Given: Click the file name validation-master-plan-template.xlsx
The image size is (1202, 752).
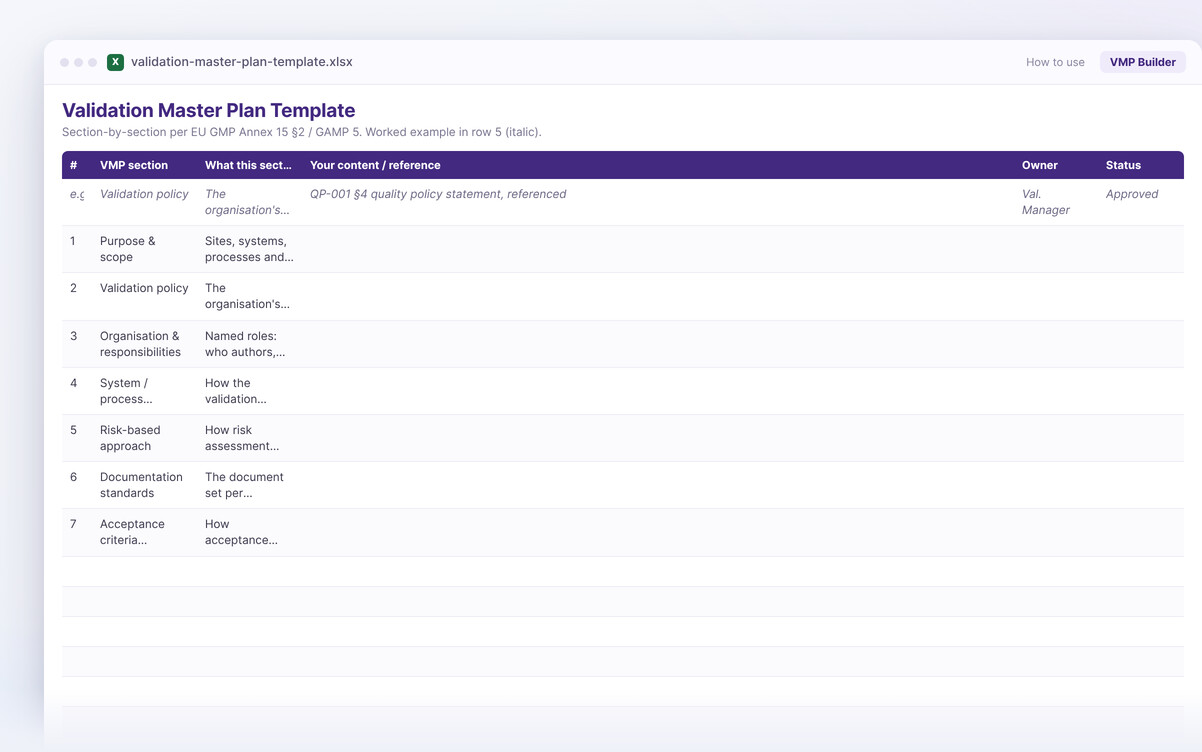Looking at the screenshot, I should click(242, 62).
